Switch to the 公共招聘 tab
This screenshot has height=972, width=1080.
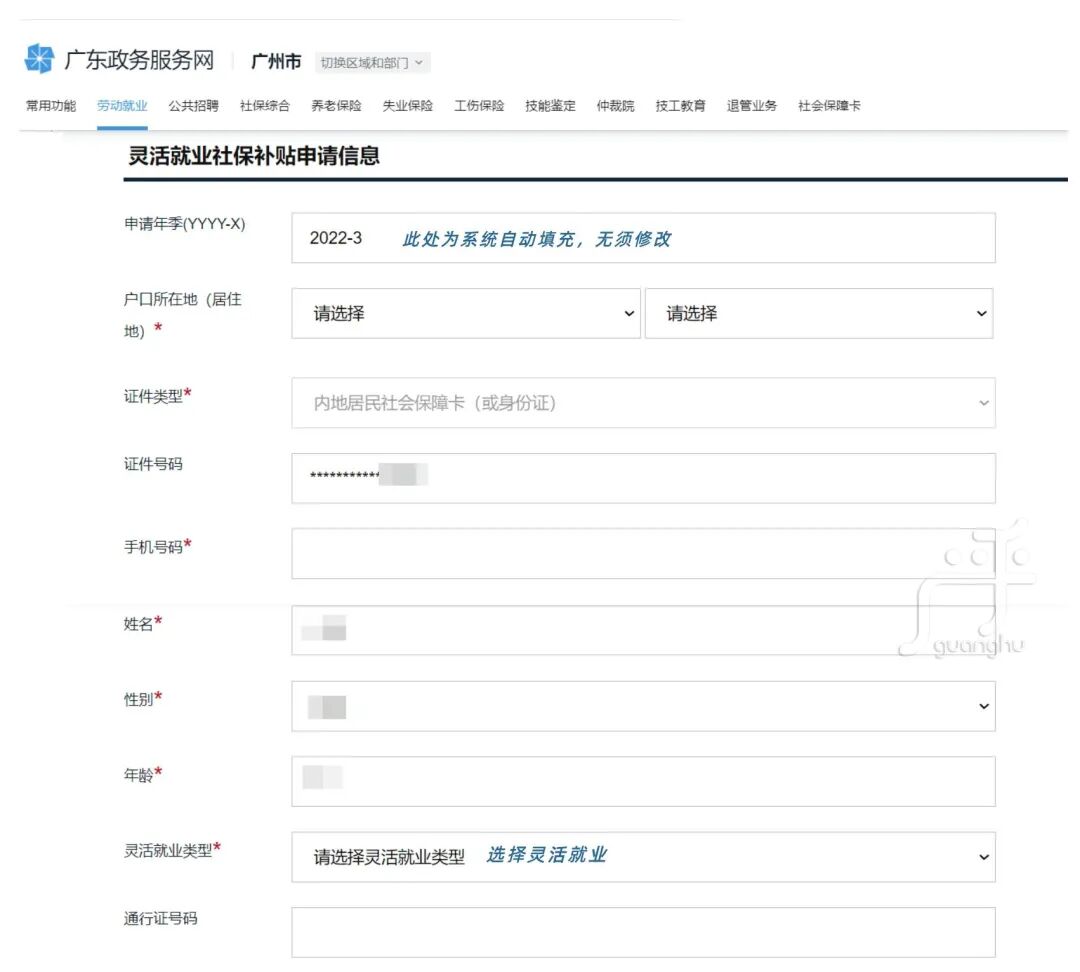pos(194,105)
